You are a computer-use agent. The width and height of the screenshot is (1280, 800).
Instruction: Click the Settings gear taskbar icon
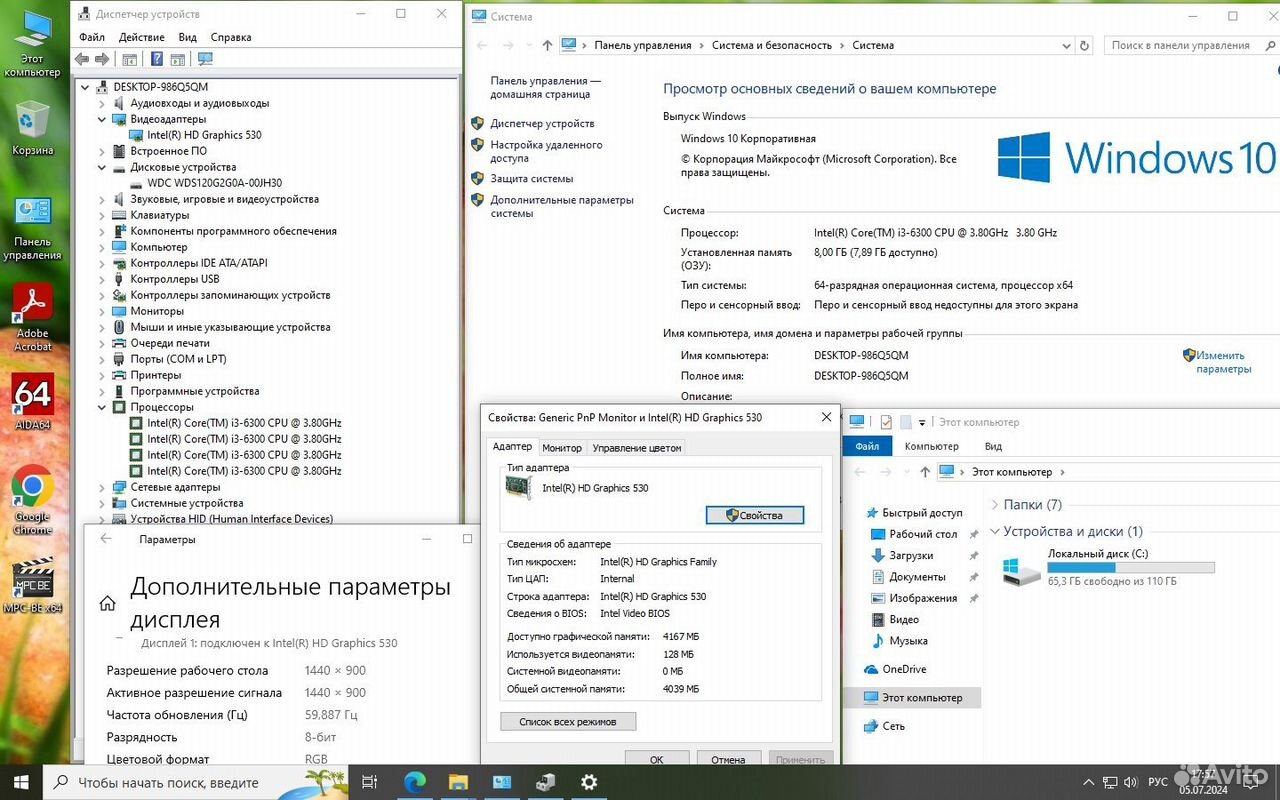coord(589,782)
